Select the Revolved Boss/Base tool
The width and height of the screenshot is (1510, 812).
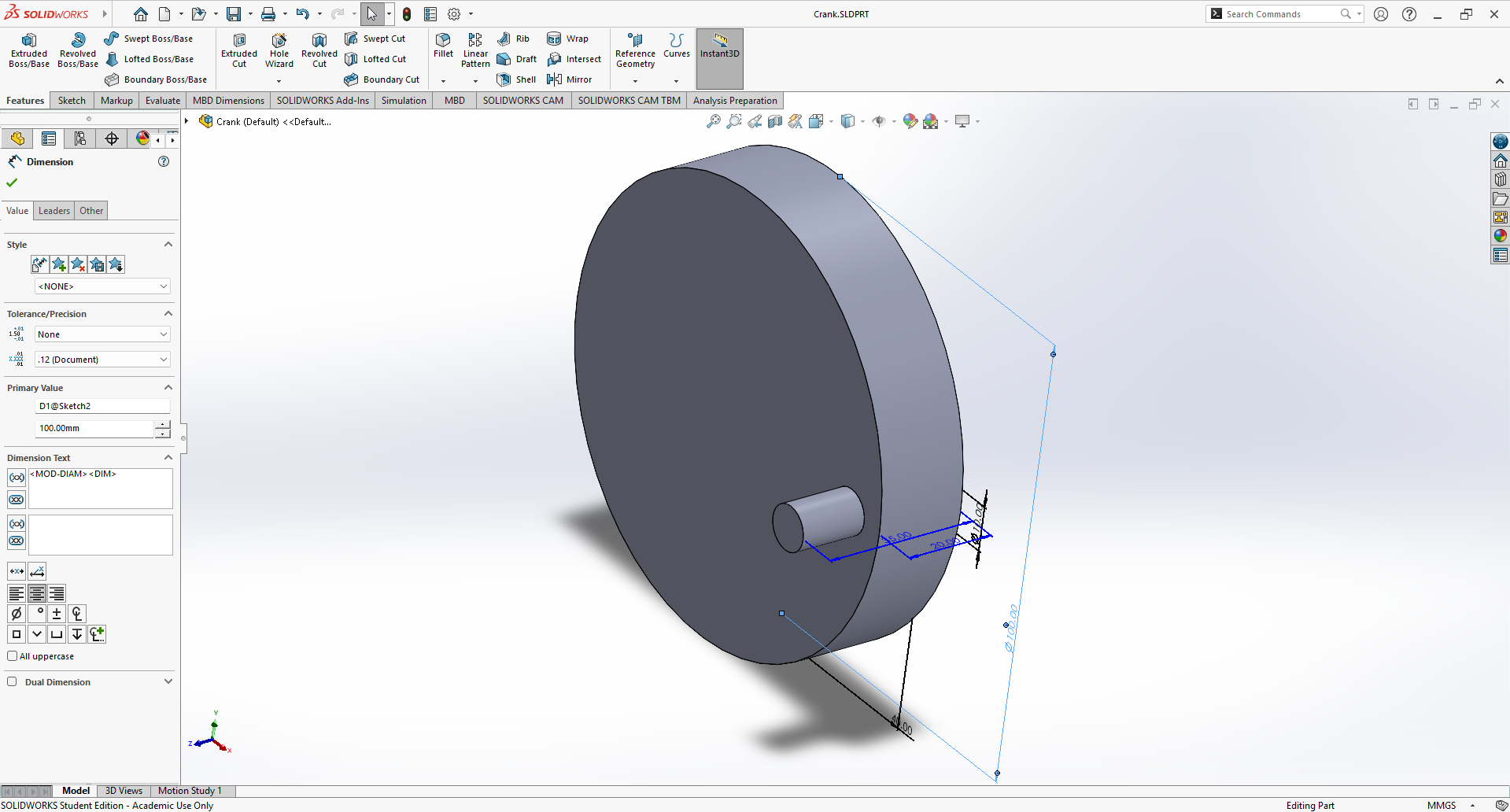click(78, 50)
